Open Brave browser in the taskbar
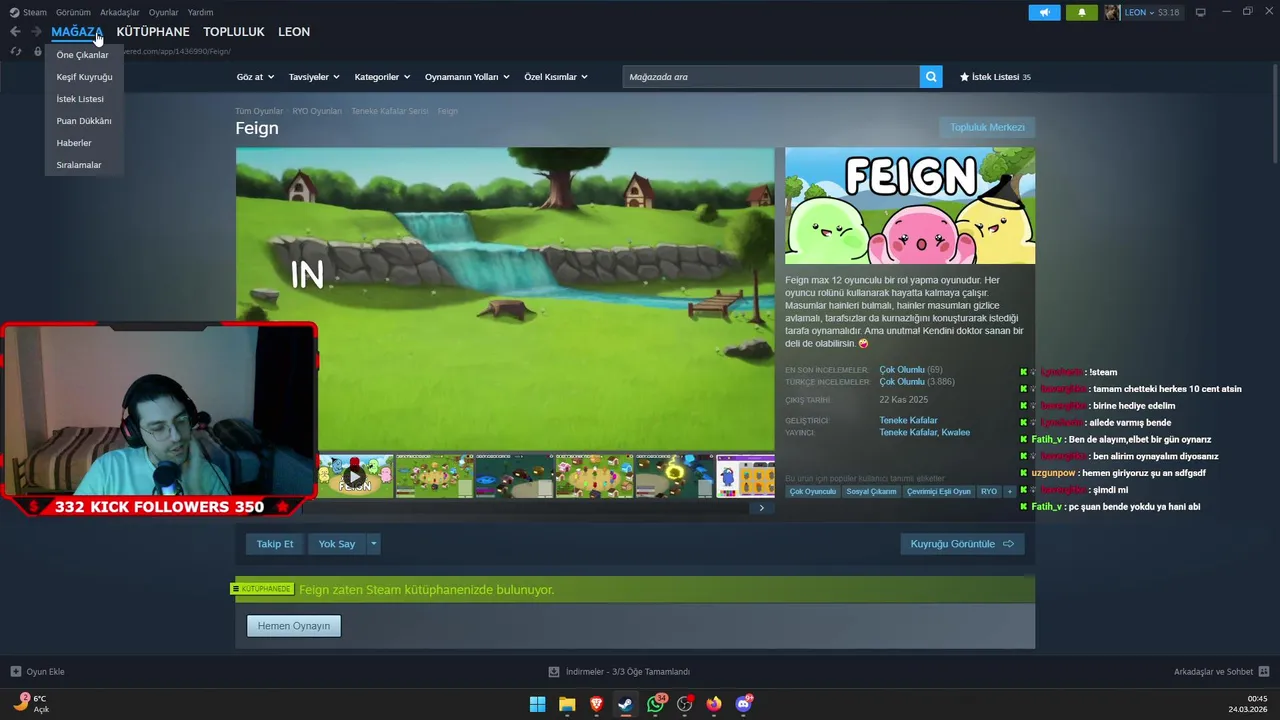 (596, 704)
